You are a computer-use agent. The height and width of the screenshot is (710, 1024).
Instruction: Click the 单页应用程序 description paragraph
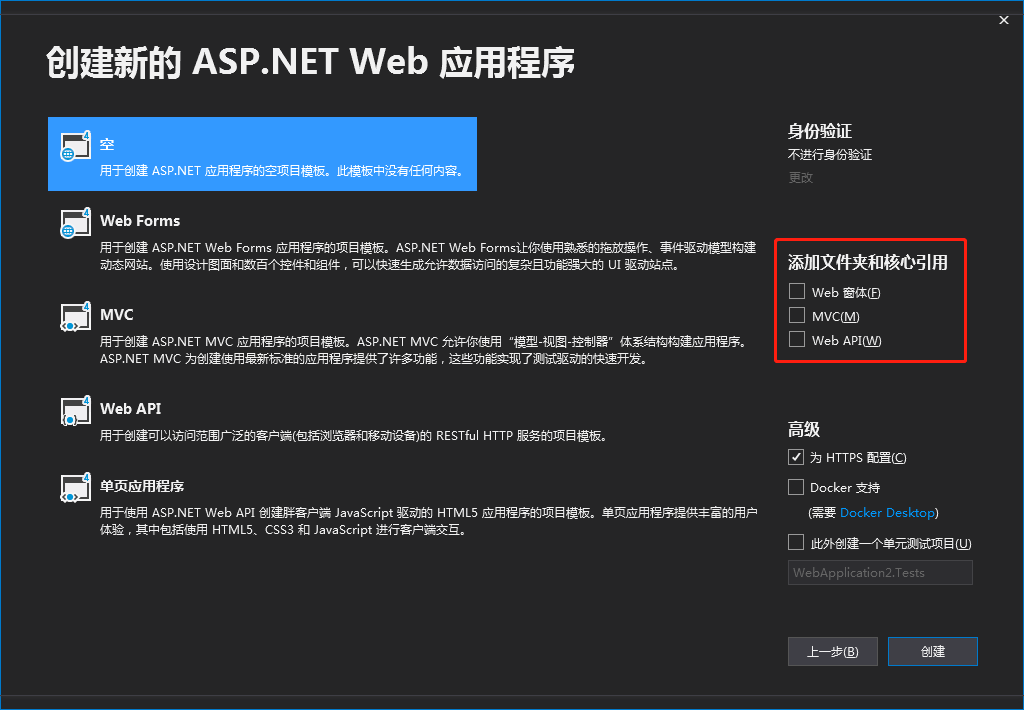428,521
